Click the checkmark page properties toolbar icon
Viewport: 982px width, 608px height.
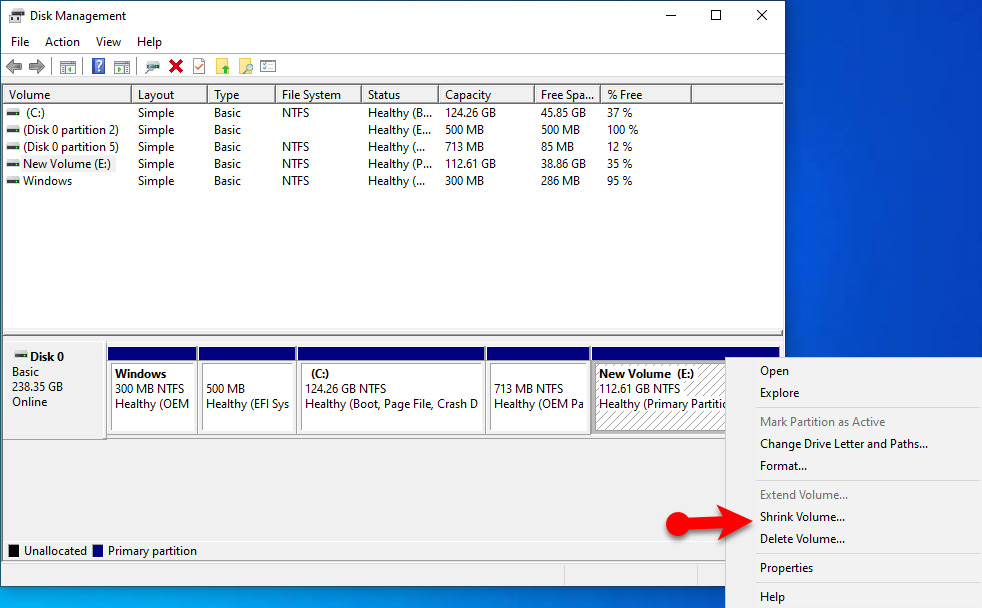[x=199, y=67]
